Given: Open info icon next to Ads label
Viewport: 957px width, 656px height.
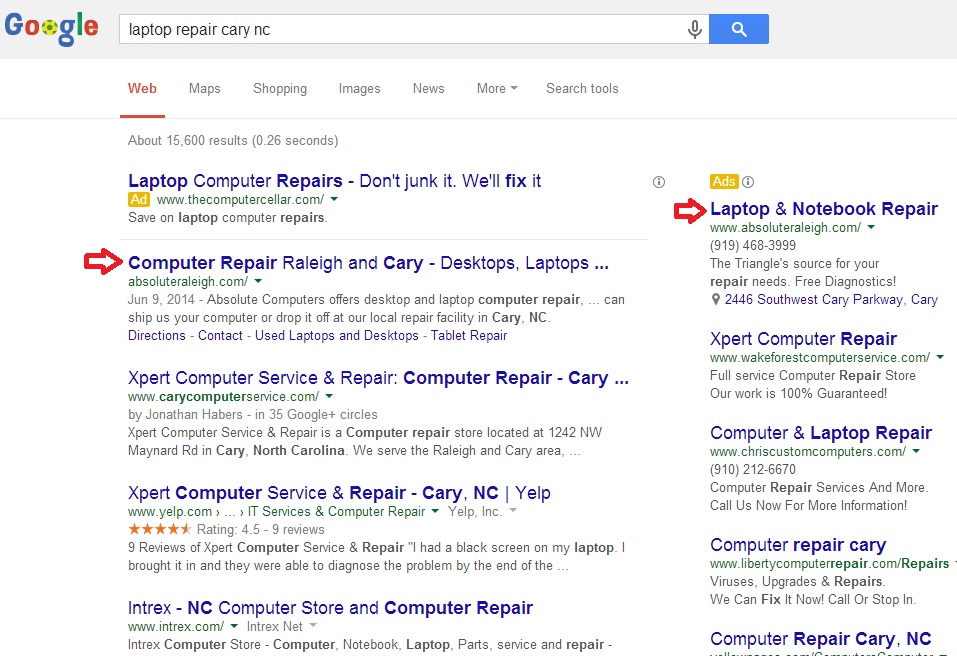Looking at the screenshot, I should point(748,182).
